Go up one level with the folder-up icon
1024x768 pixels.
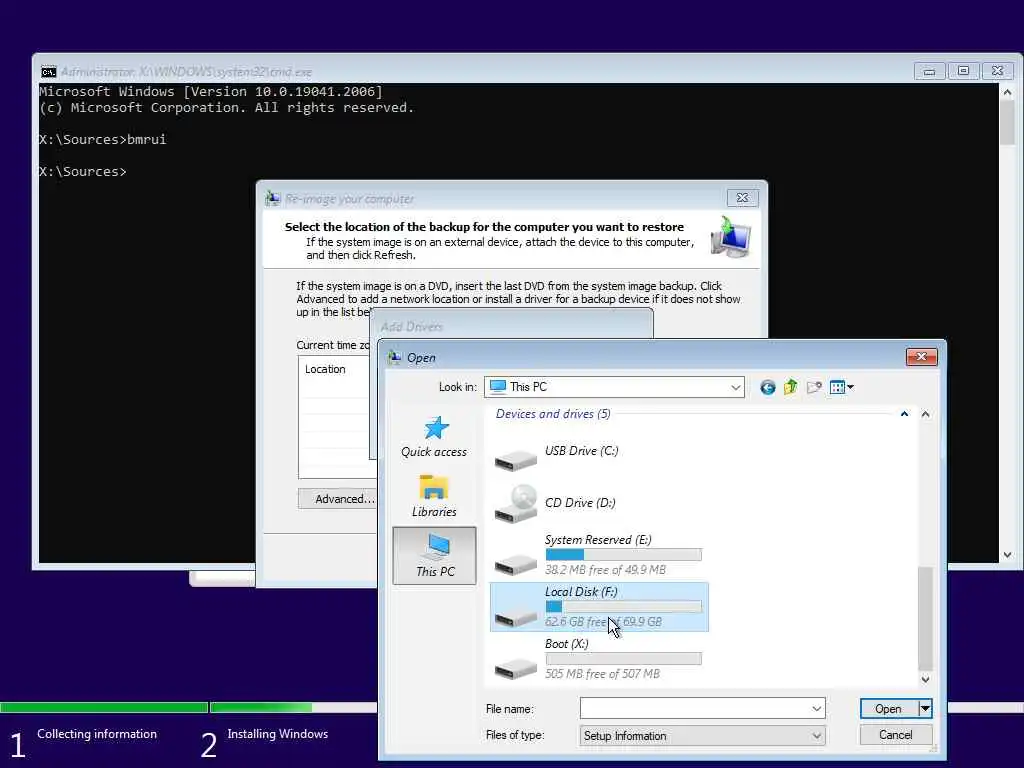pyautogui.click(x=791, y=387)
